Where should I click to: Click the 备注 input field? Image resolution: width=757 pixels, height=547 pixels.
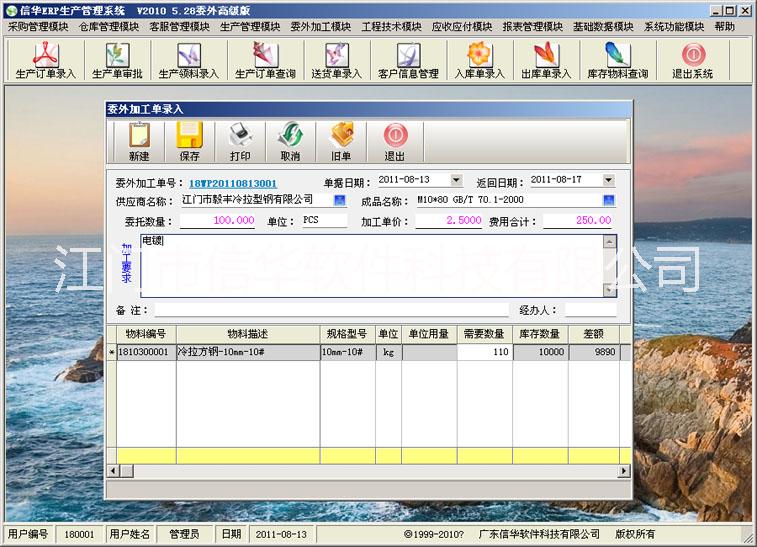coord(331,310)
